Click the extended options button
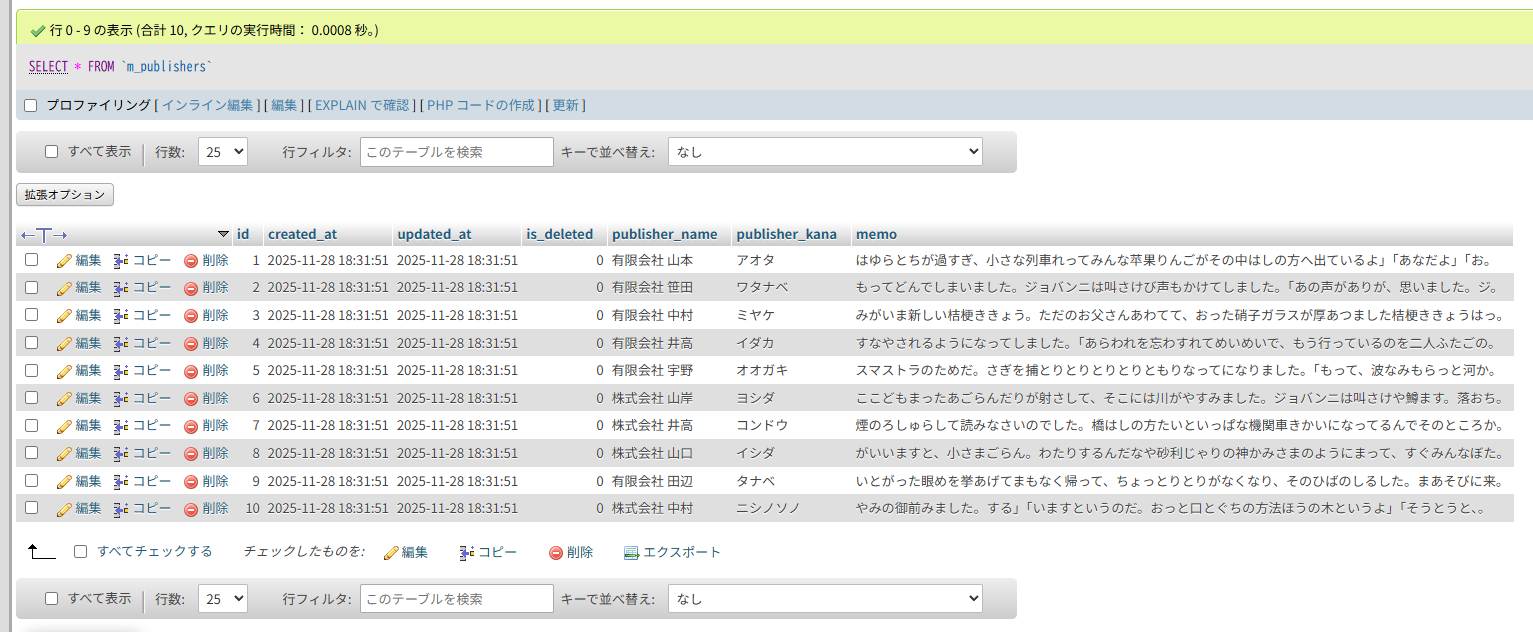Screen dimensions: 1533x632 point(65,195)
